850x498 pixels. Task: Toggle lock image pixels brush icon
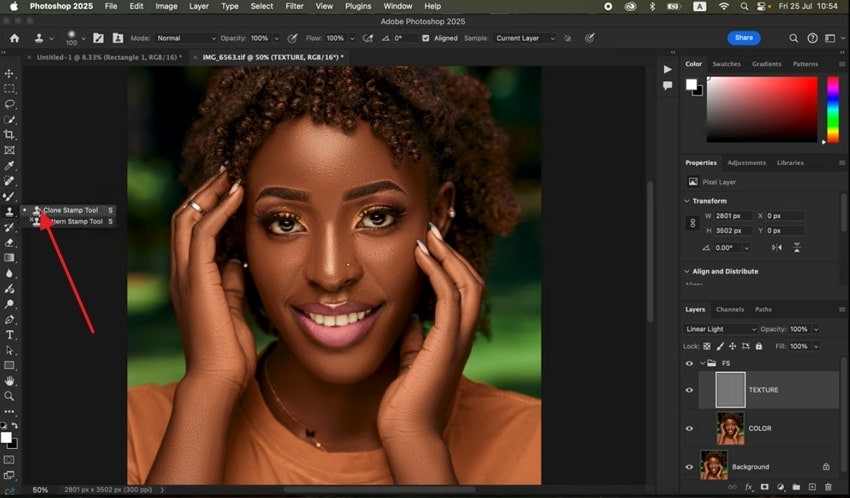[x=720, y=346]
